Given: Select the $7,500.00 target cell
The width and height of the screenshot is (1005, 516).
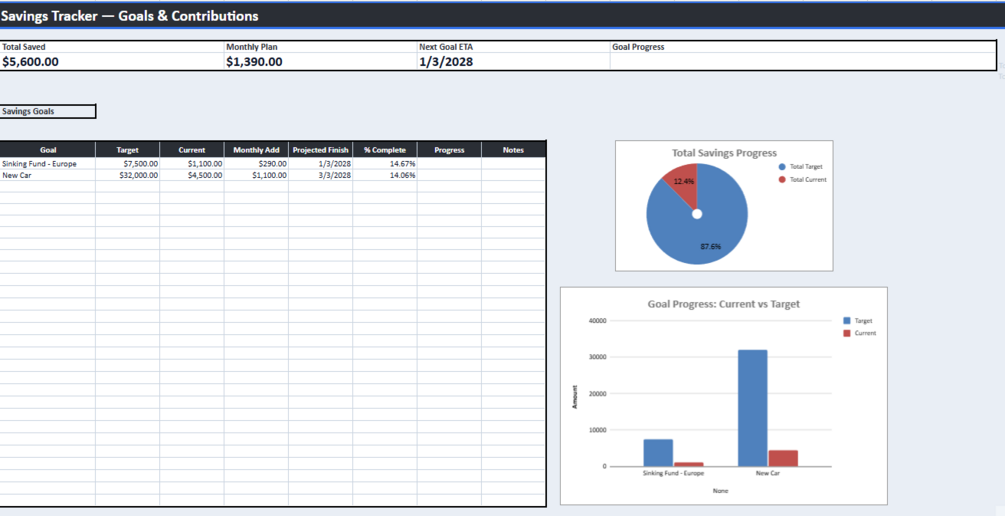Looking at the screenshot, I should pyautogui.click(x=128, y=164).
